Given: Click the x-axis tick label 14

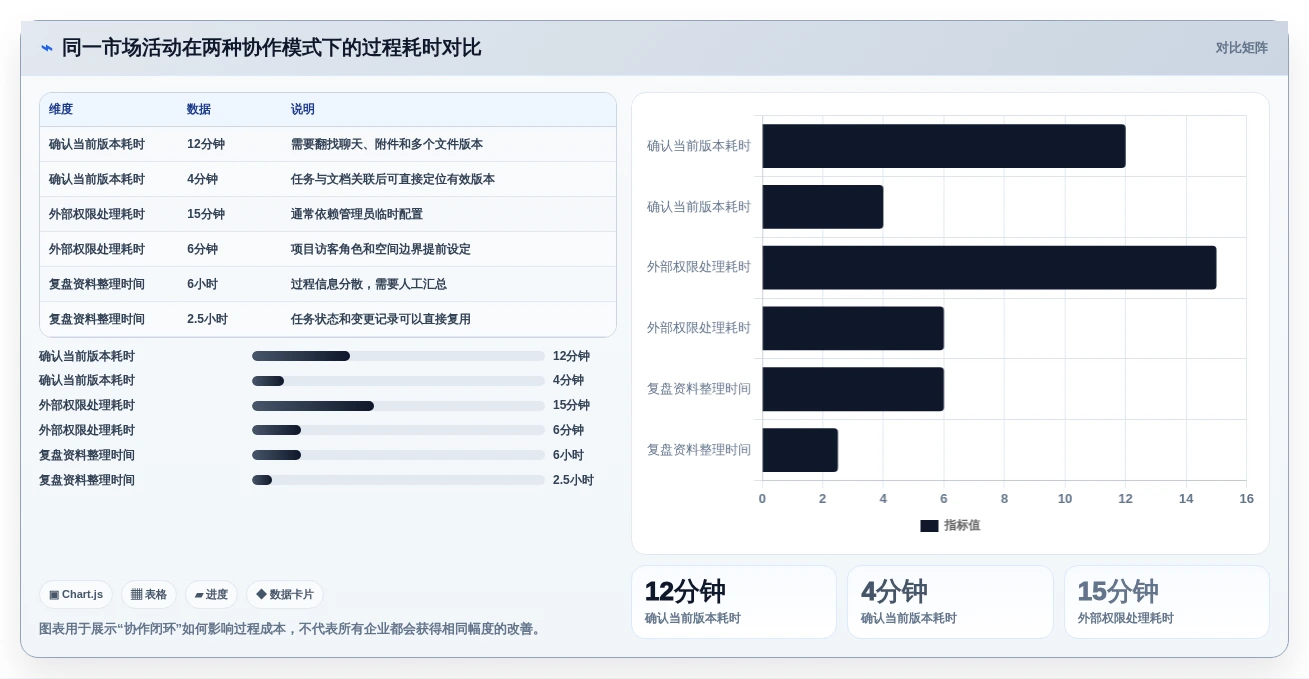Looking at the screenshot, I should pos(1186,499).
